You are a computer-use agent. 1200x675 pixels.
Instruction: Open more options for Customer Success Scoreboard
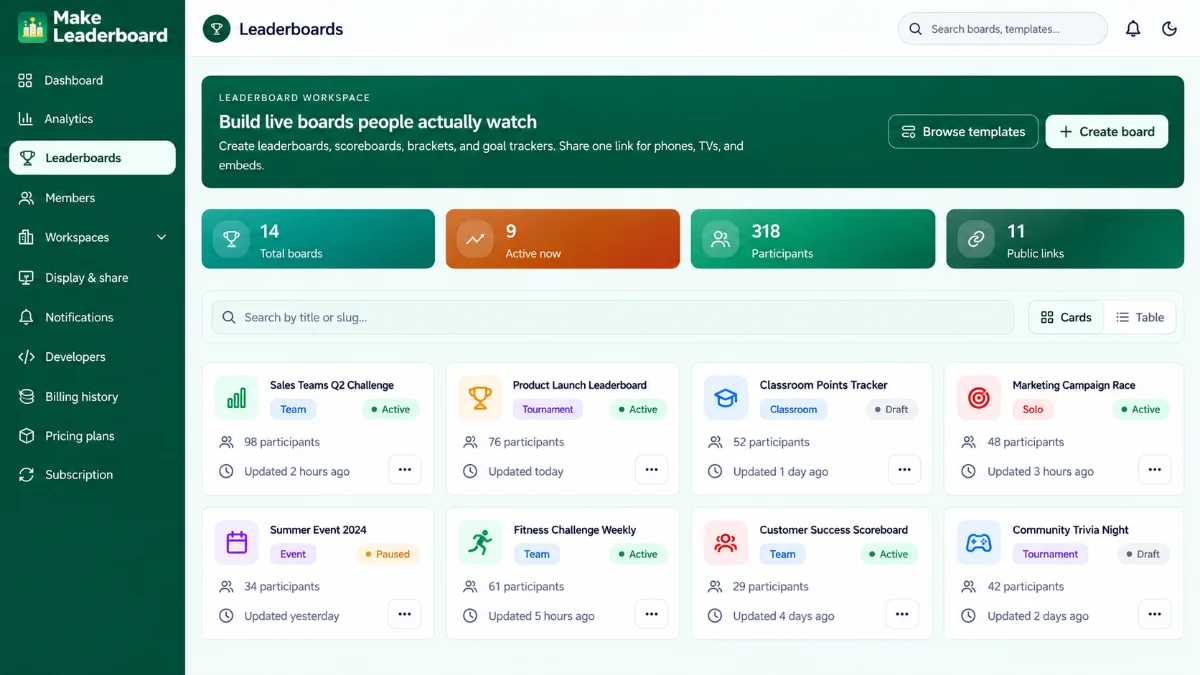(x=902, y=614)
